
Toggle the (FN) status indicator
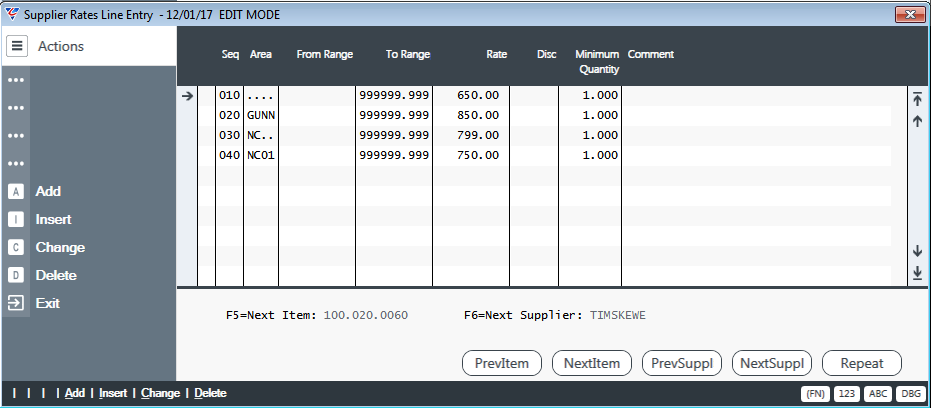point(815,394)
